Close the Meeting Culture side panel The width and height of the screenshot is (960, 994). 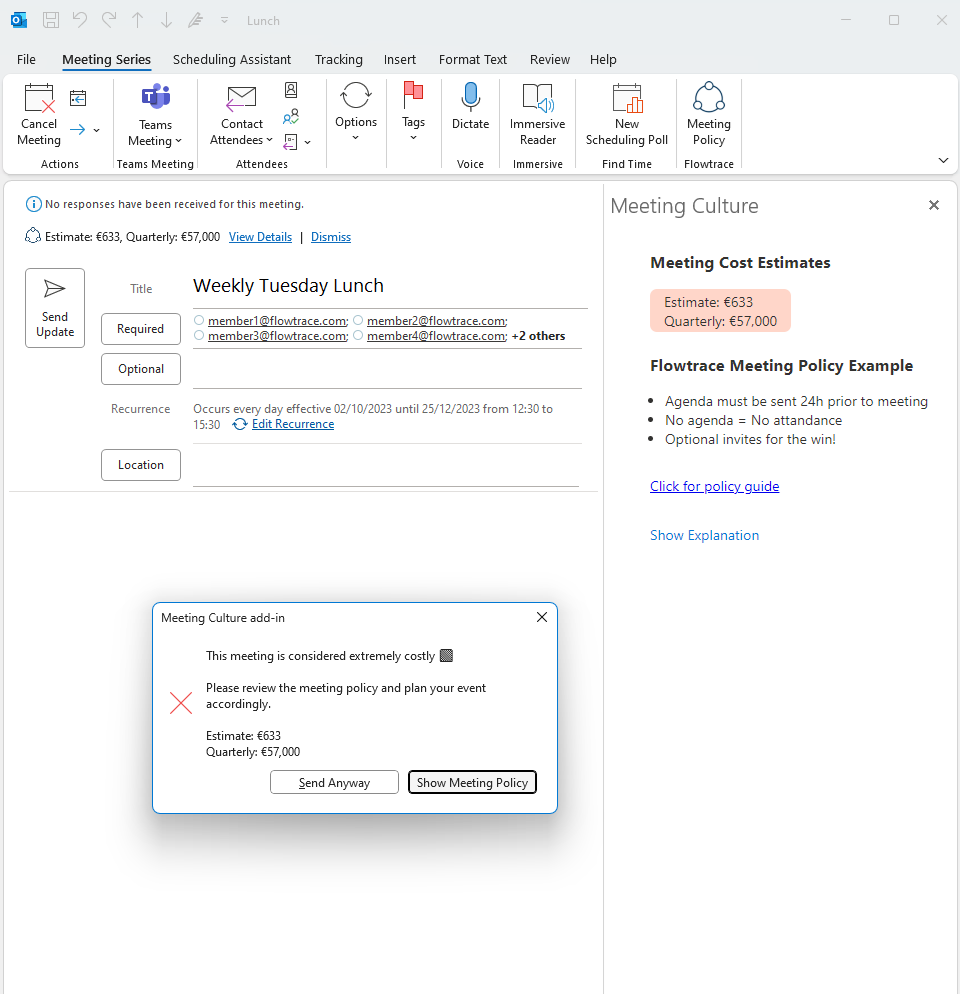tap(934, 205)
